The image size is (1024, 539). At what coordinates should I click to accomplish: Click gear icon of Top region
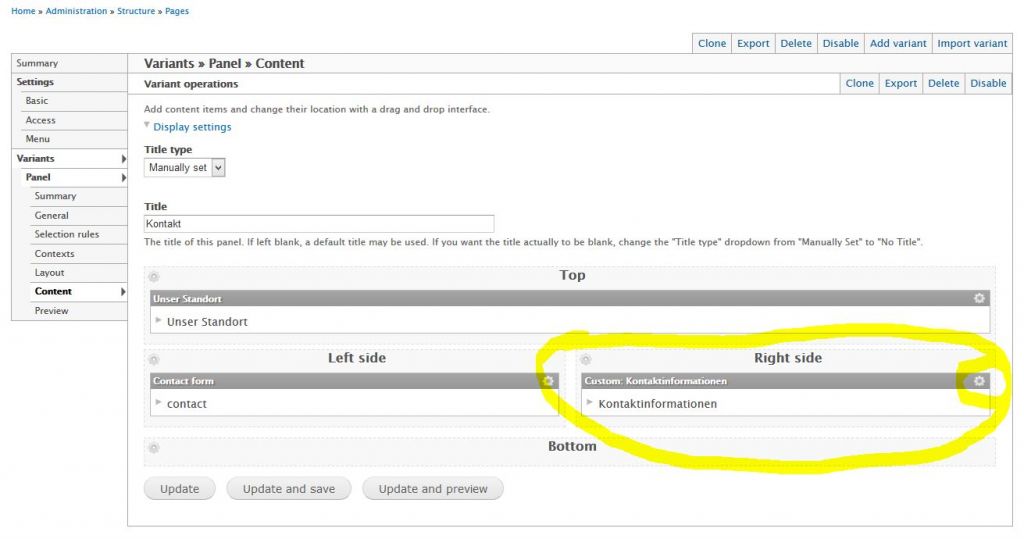(x=154, y=277)
